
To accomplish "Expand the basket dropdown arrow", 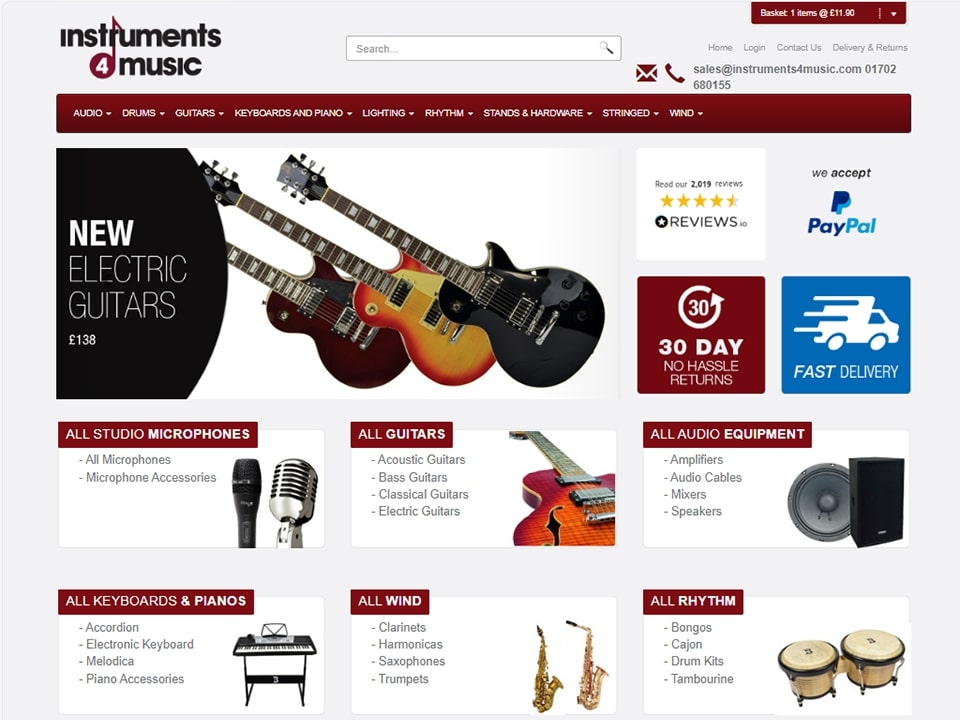I will click(893, 13).
